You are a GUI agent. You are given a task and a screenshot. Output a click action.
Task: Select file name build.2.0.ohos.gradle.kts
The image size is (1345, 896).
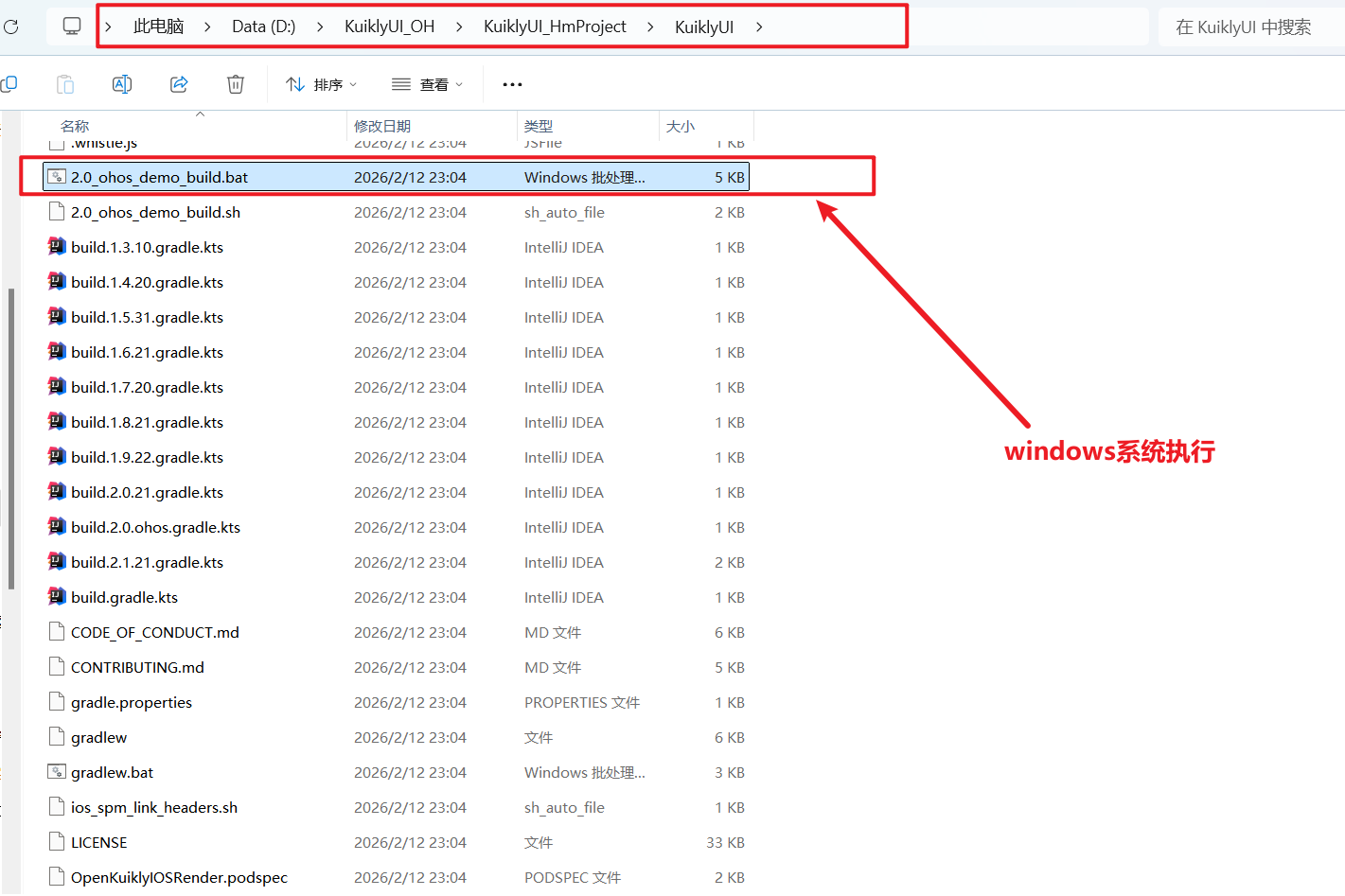[x=155, y=527]
